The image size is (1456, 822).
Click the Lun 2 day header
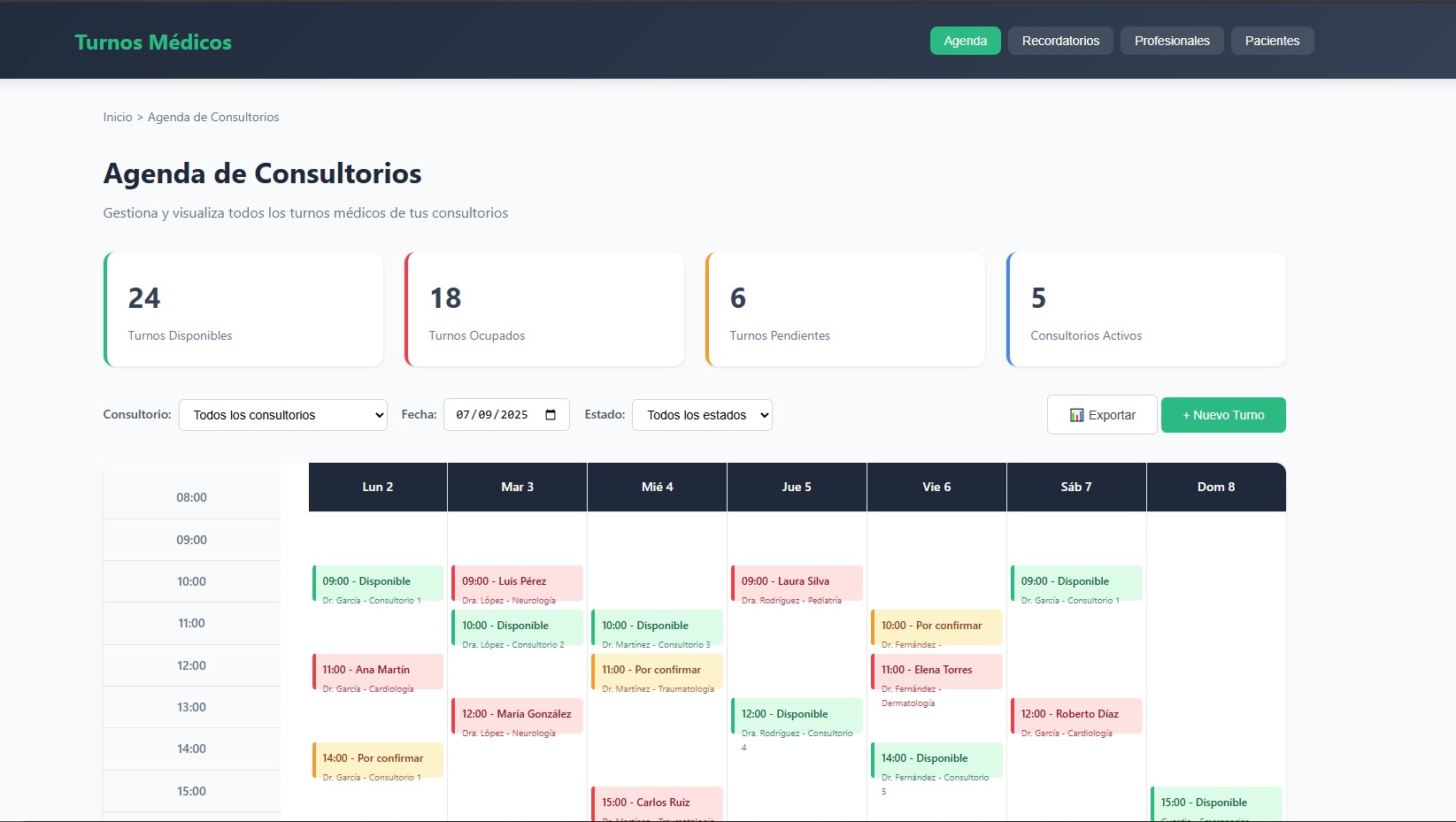tap(378, 487)
